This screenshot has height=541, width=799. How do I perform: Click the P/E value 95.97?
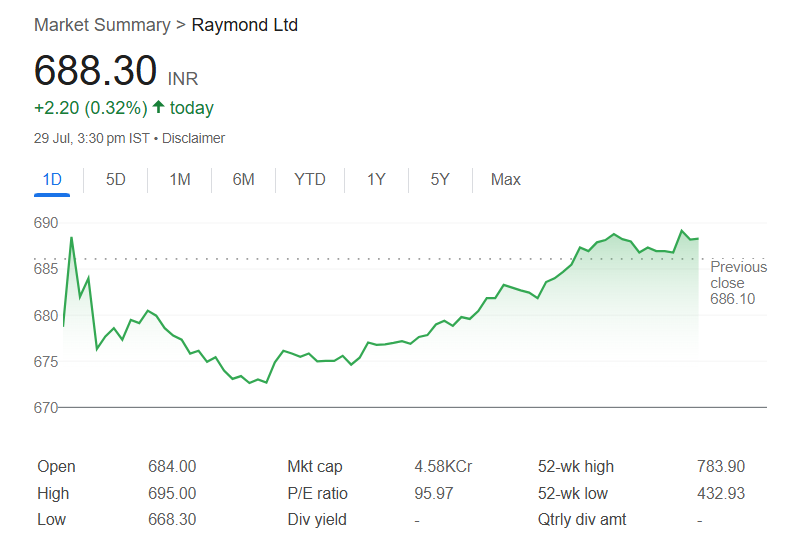pos(434,494)
